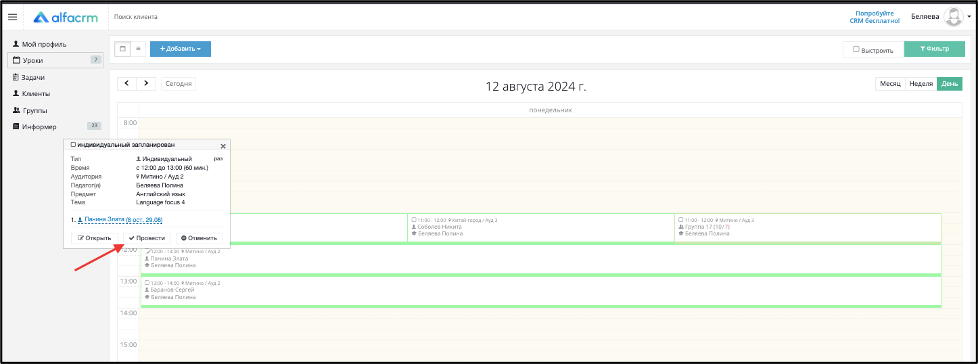Screen dimensions: 979x364
Task: Click 'Провести' in lesson popup
Action: [147, 238]
